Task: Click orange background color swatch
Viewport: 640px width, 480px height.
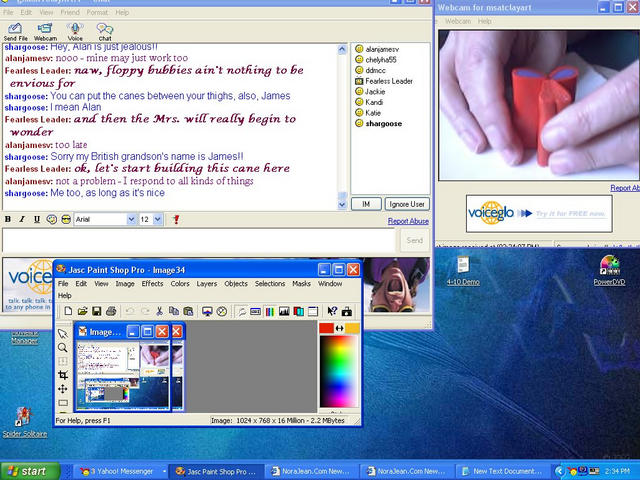Action: (352, 329)
